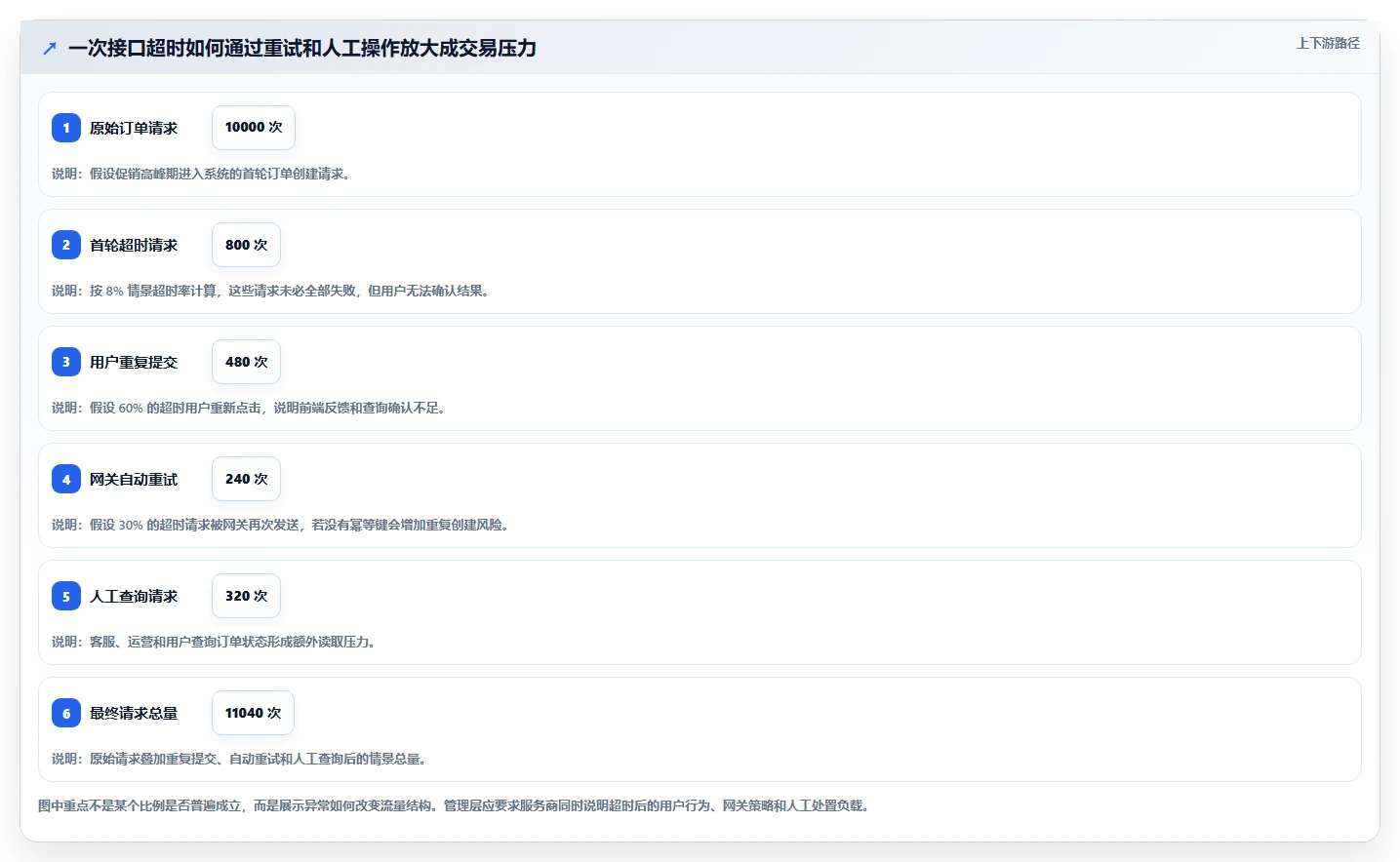Click the note 客服、运营和用户查询订单状态
Image resolution: width=1400 pixels, height=862 pixels.
pos(214,642)
